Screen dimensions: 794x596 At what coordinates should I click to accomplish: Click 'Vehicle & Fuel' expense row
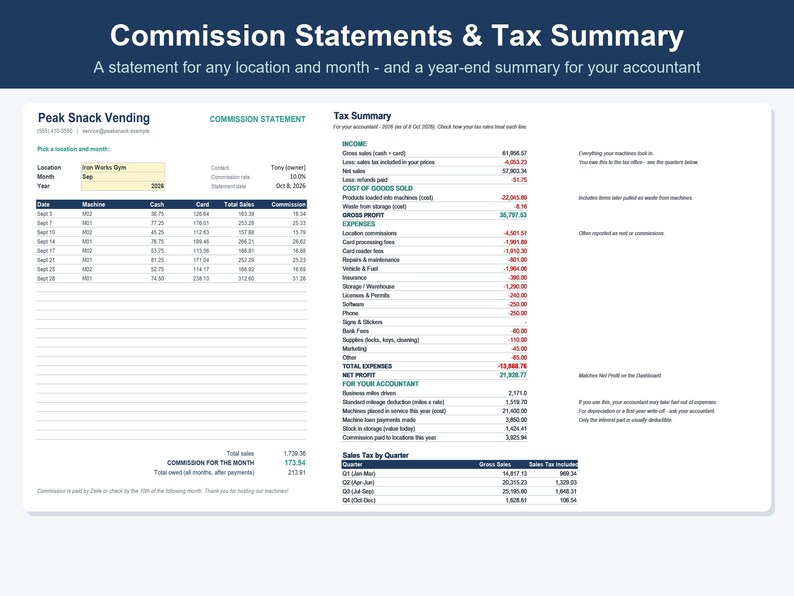[434, 269]
